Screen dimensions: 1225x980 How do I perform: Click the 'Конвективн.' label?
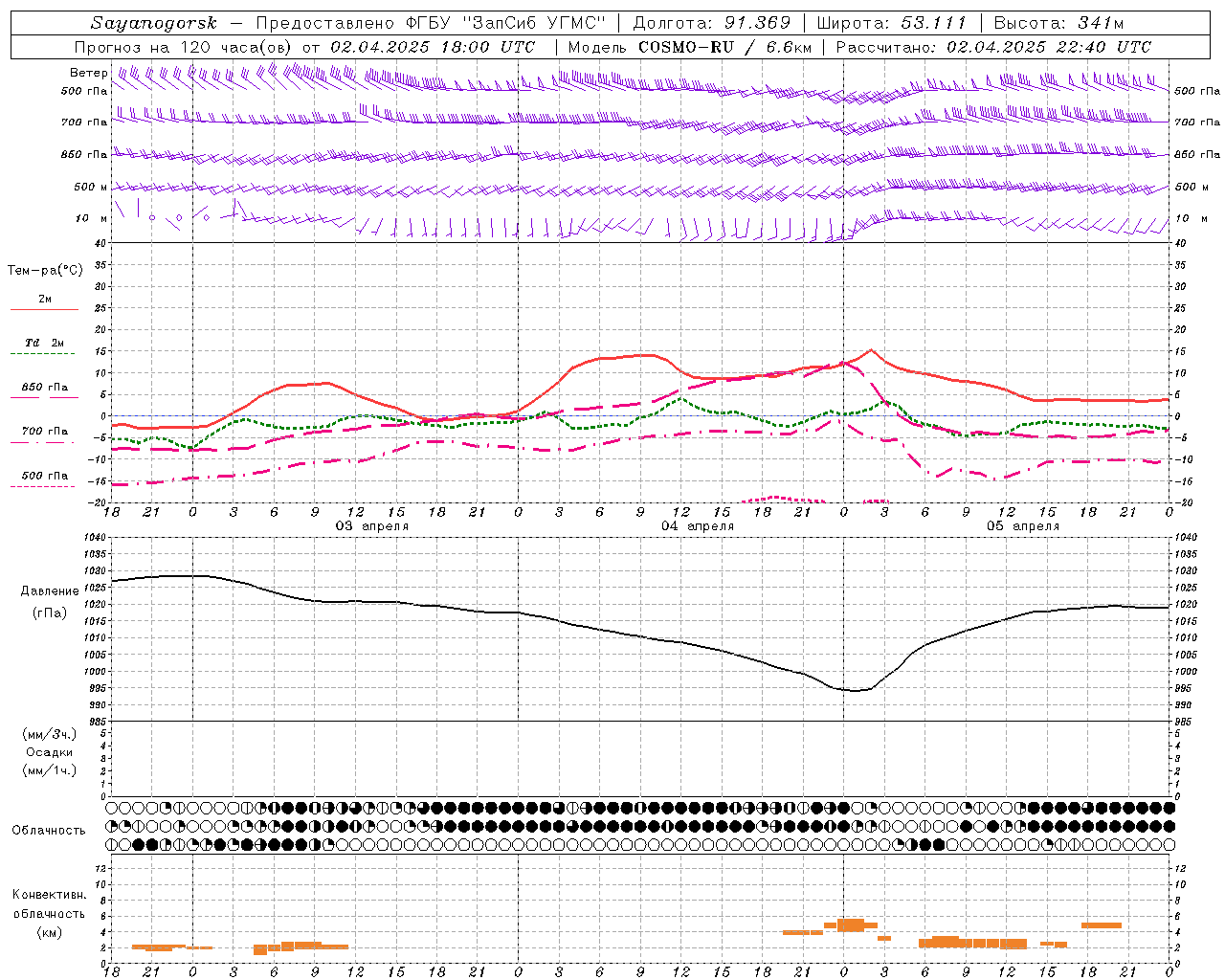click(x=50, y=895)
